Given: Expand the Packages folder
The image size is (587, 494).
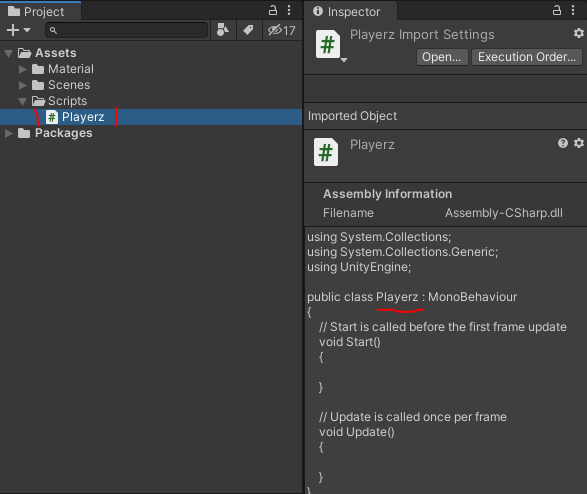Looking at the screenshot, I should [9, 133].
